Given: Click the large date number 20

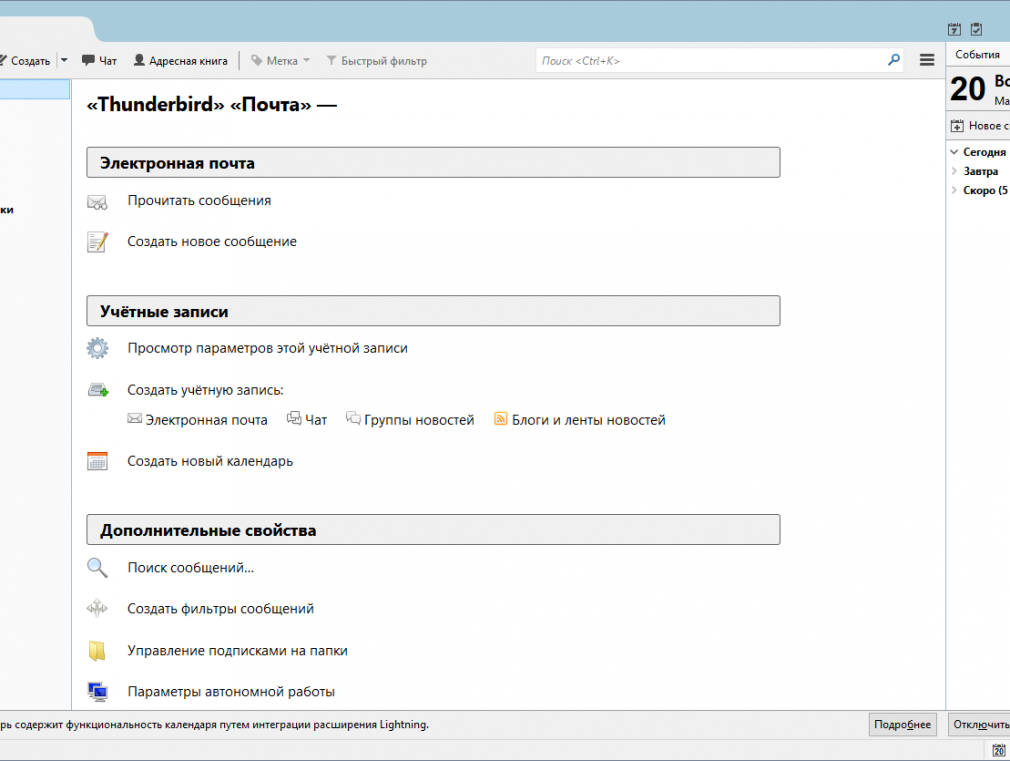Looking at the screenshot, I should pyautogui.click(x=967, y=89).
